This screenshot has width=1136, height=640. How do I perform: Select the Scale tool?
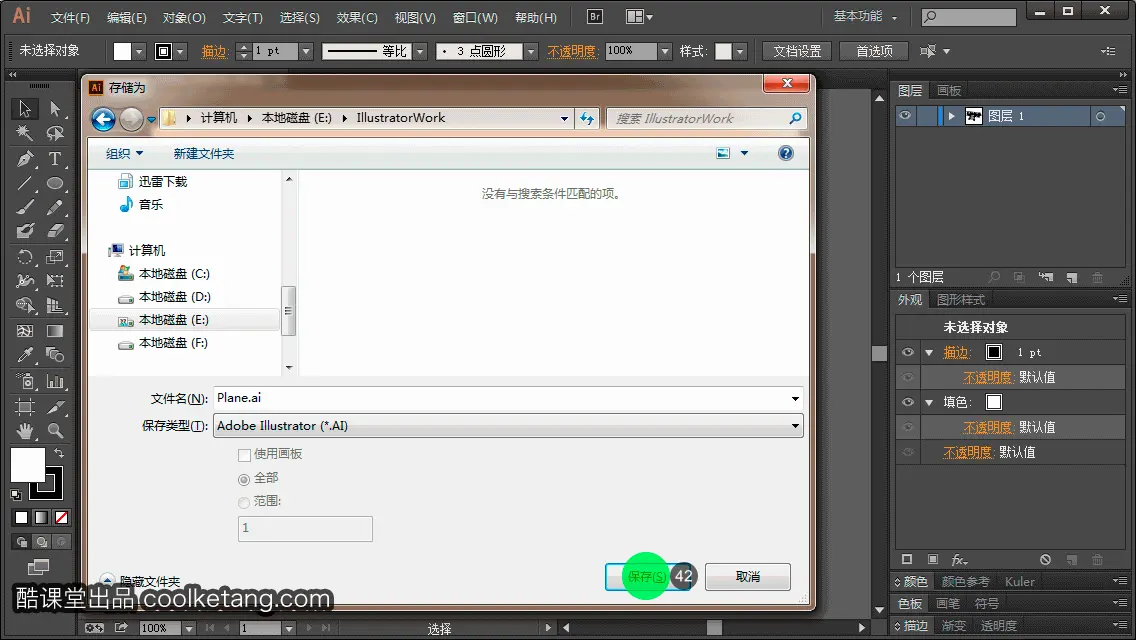55,257
